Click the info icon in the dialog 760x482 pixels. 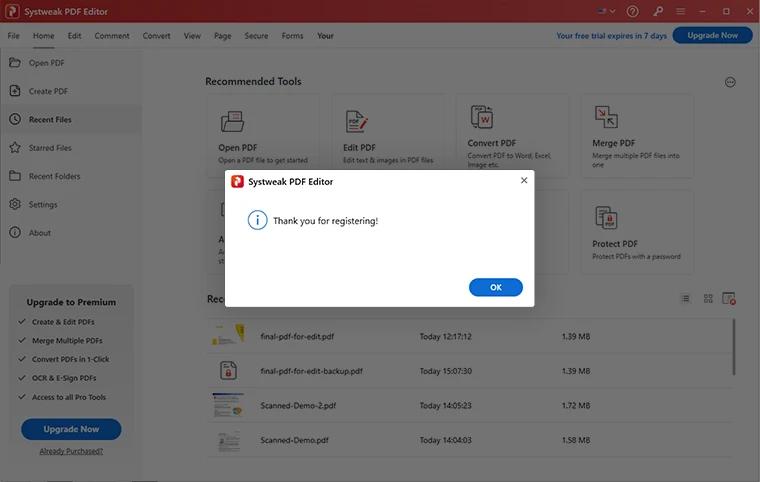(x=257, y=220)
